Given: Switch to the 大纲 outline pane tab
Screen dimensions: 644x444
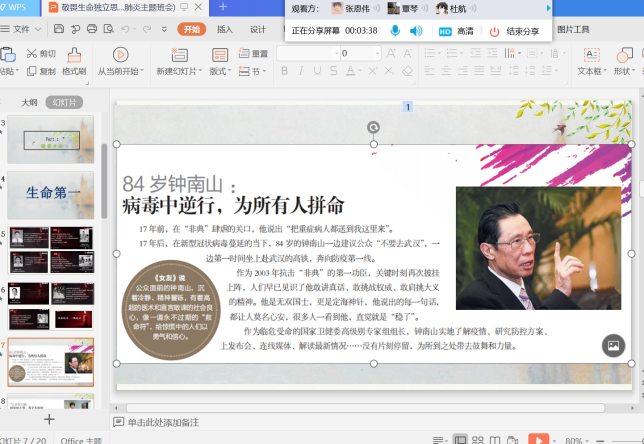Looking at the screenshot, I should coord(29,102).
